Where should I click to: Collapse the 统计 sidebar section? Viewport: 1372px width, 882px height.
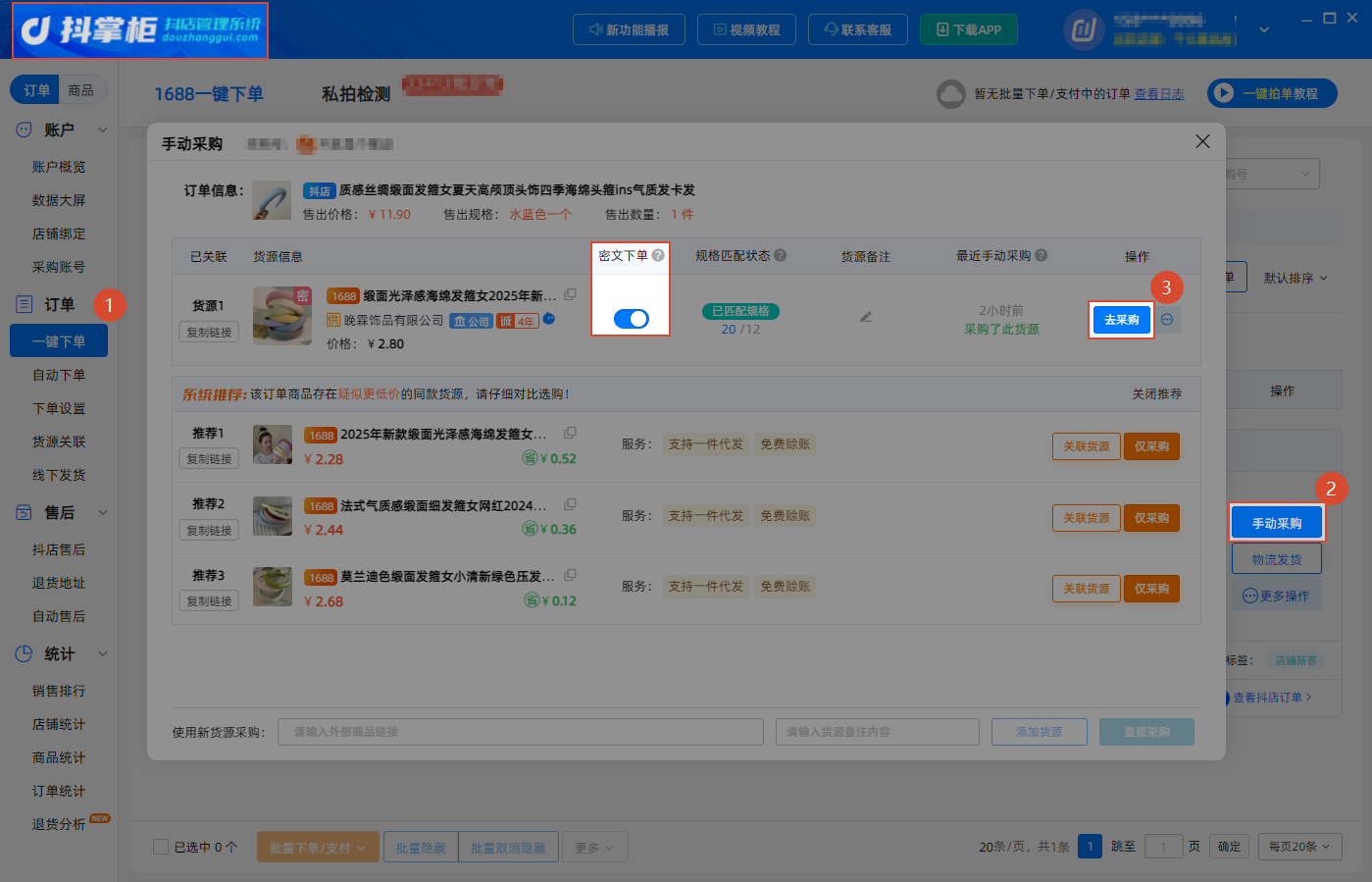tap(103, 653)
